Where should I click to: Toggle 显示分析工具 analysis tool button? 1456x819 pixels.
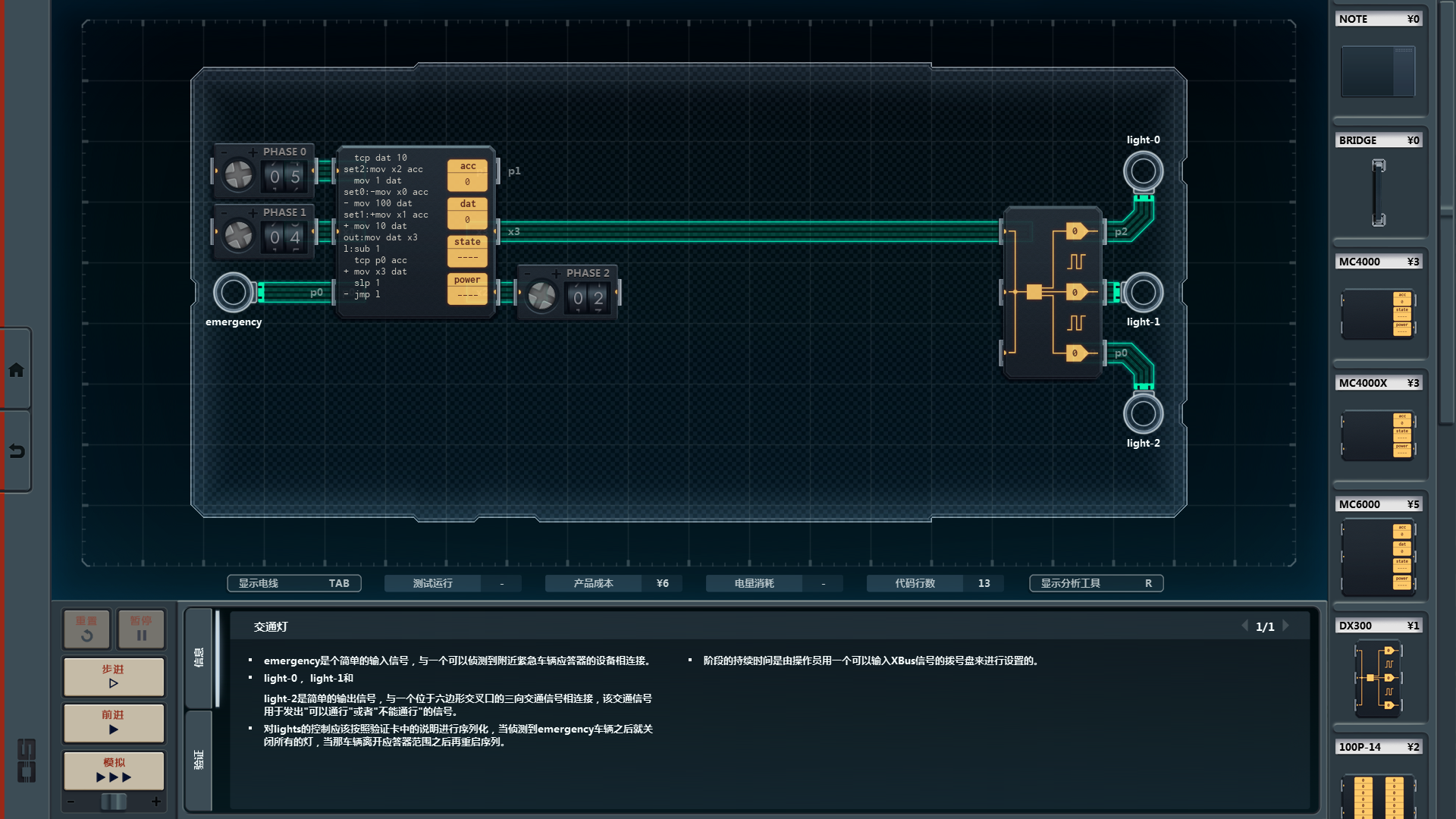[1096, 583]
